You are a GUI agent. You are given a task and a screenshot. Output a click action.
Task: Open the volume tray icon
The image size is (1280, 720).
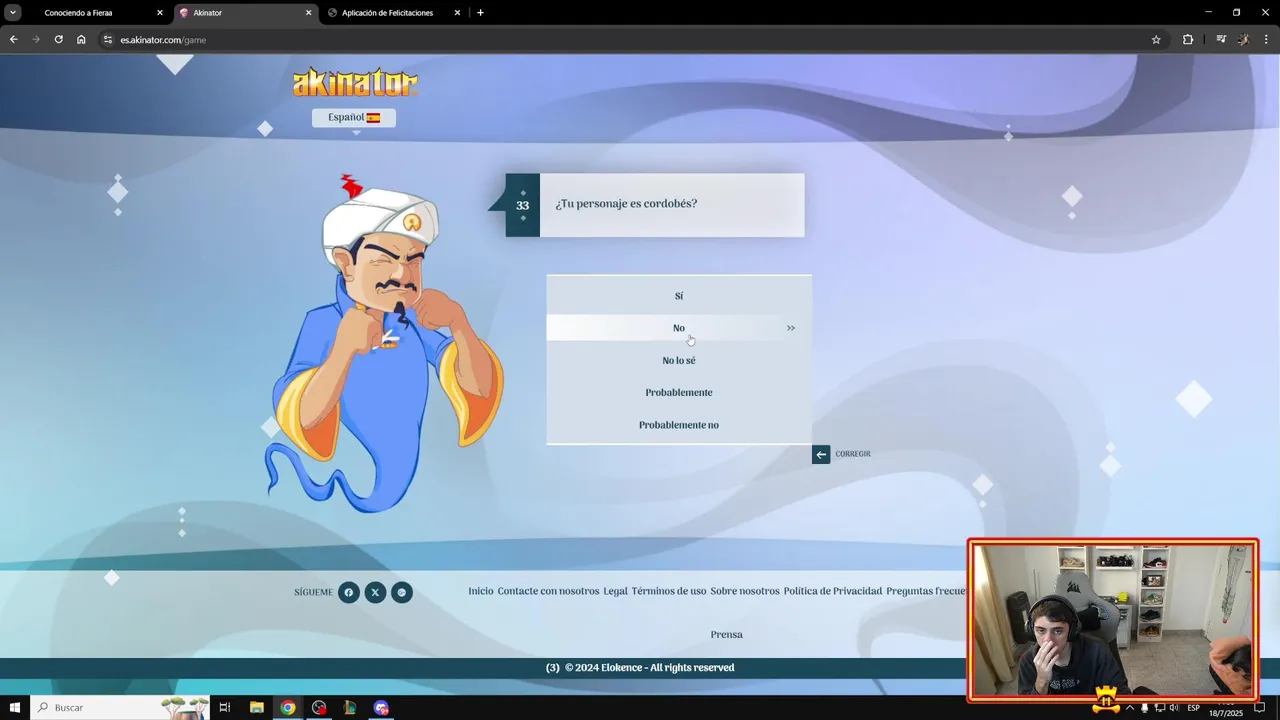point(1174,707)
